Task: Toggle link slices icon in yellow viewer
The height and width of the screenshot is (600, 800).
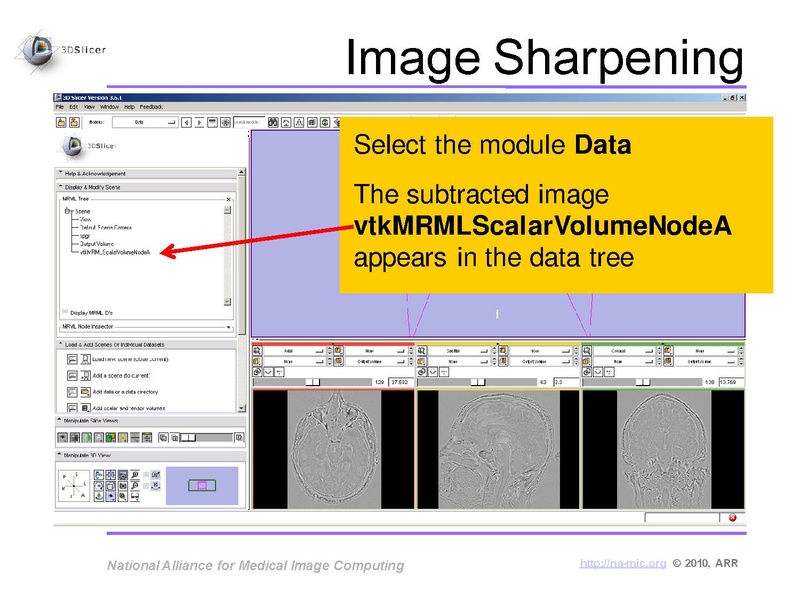Action: point(422,372)
